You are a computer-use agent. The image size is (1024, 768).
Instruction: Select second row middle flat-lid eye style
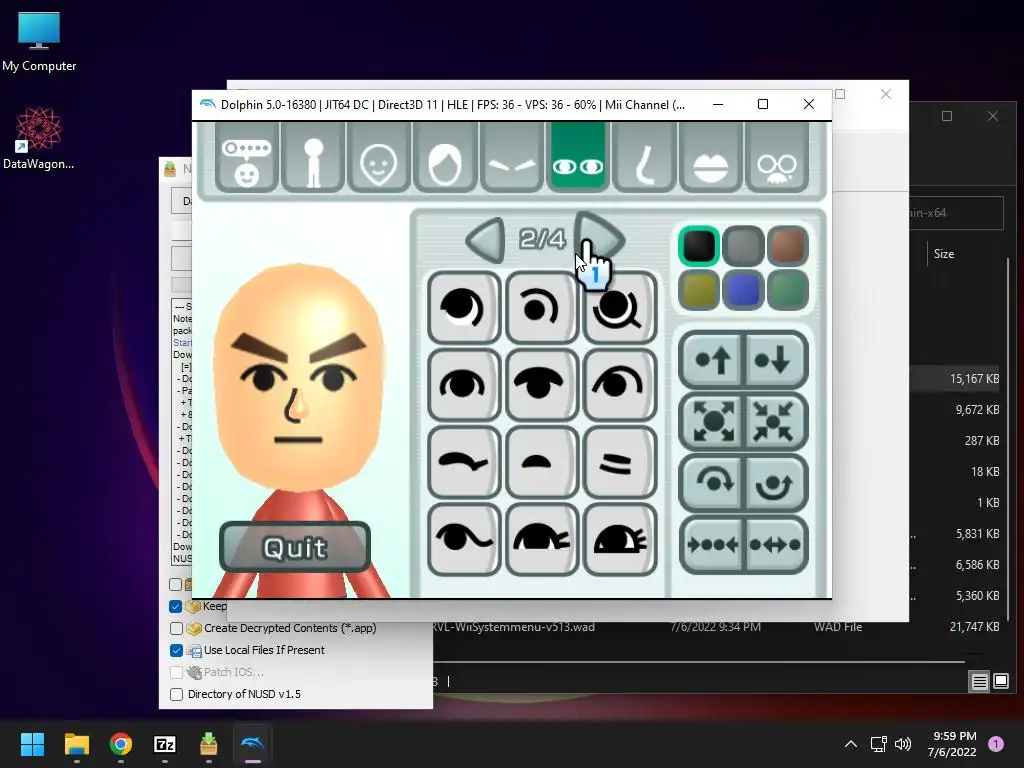[542, 385]
